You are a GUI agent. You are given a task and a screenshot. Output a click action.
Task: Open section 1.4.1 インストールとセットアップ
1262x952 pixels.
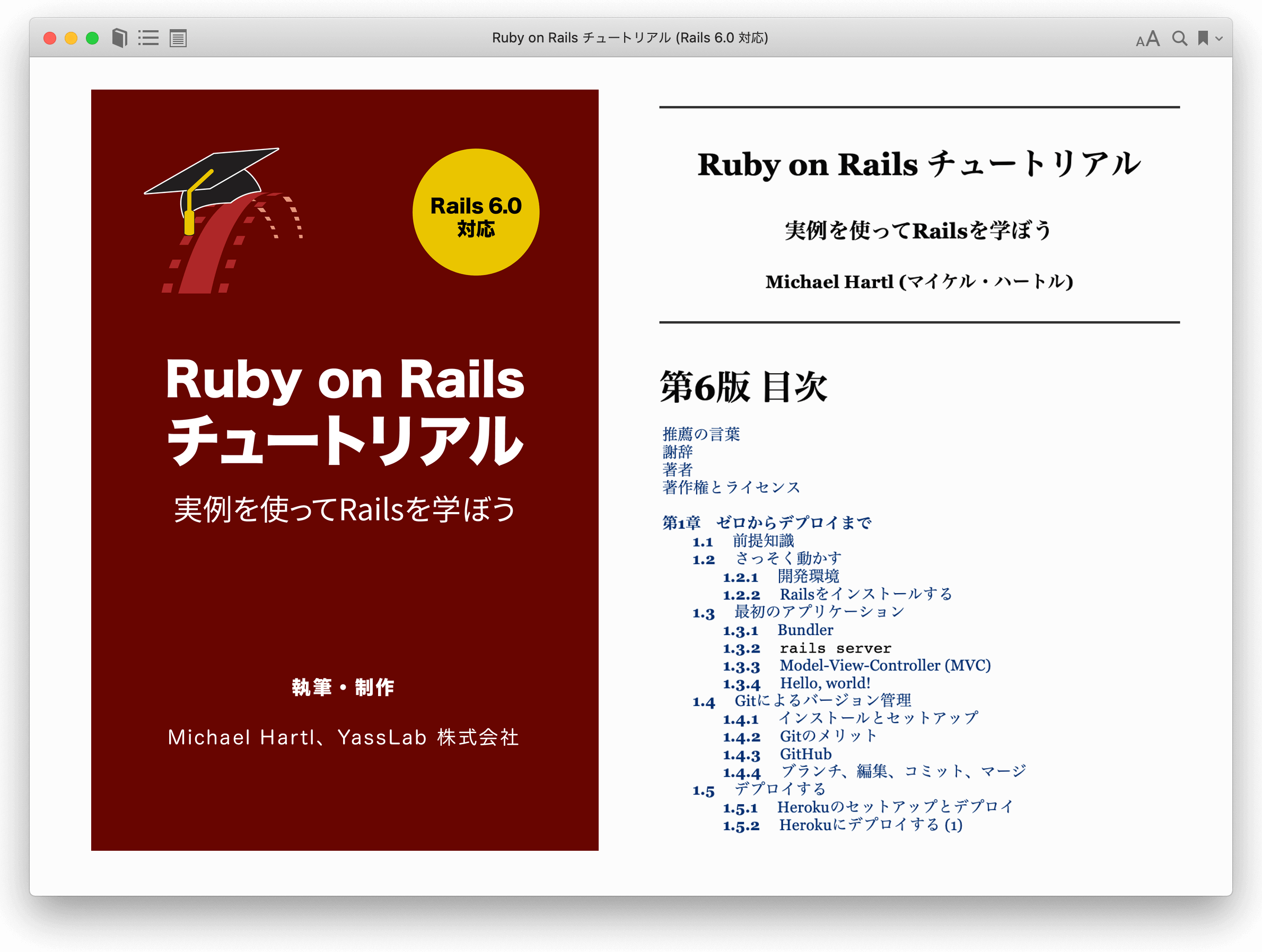point(851,718)
